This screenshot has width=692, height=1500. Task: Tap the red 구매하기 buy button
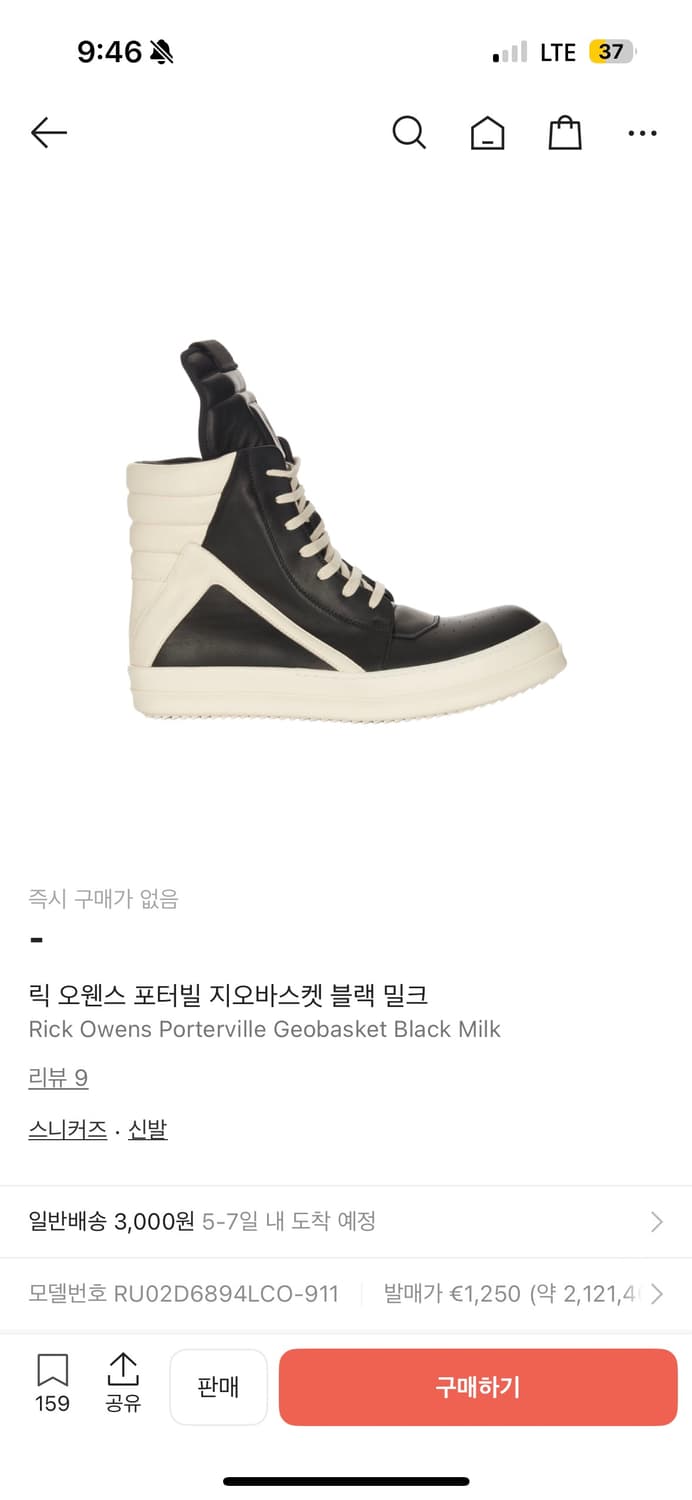[x=478, y=1387]
